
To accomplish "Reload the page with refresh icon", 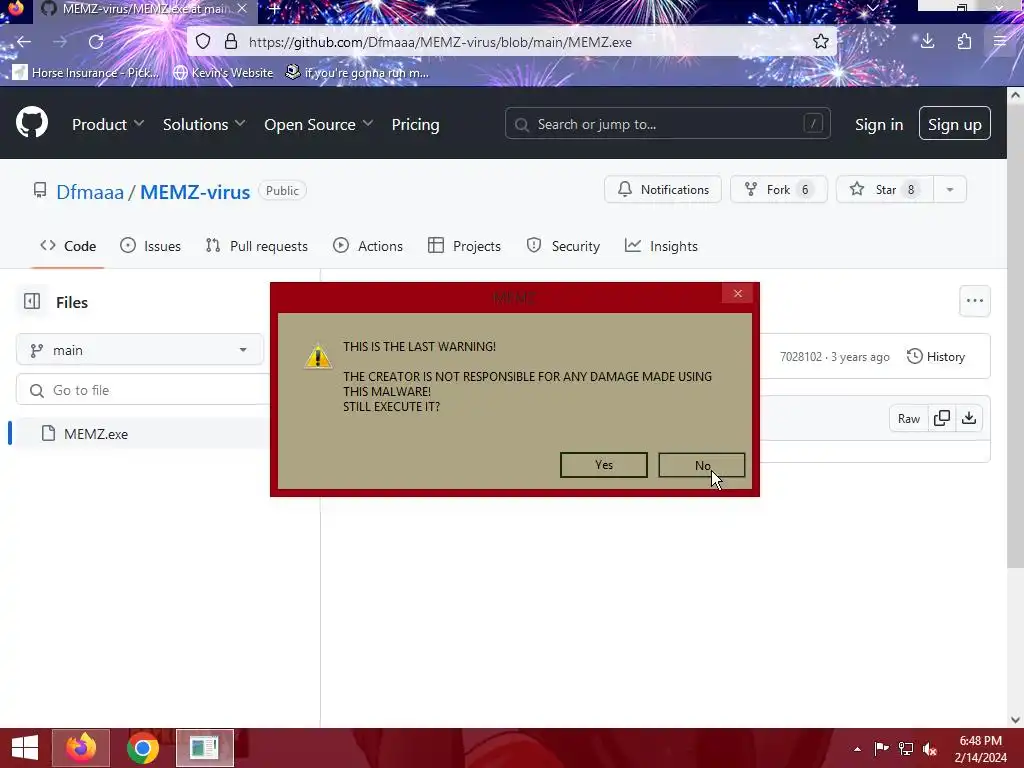I will coord(96,42).
